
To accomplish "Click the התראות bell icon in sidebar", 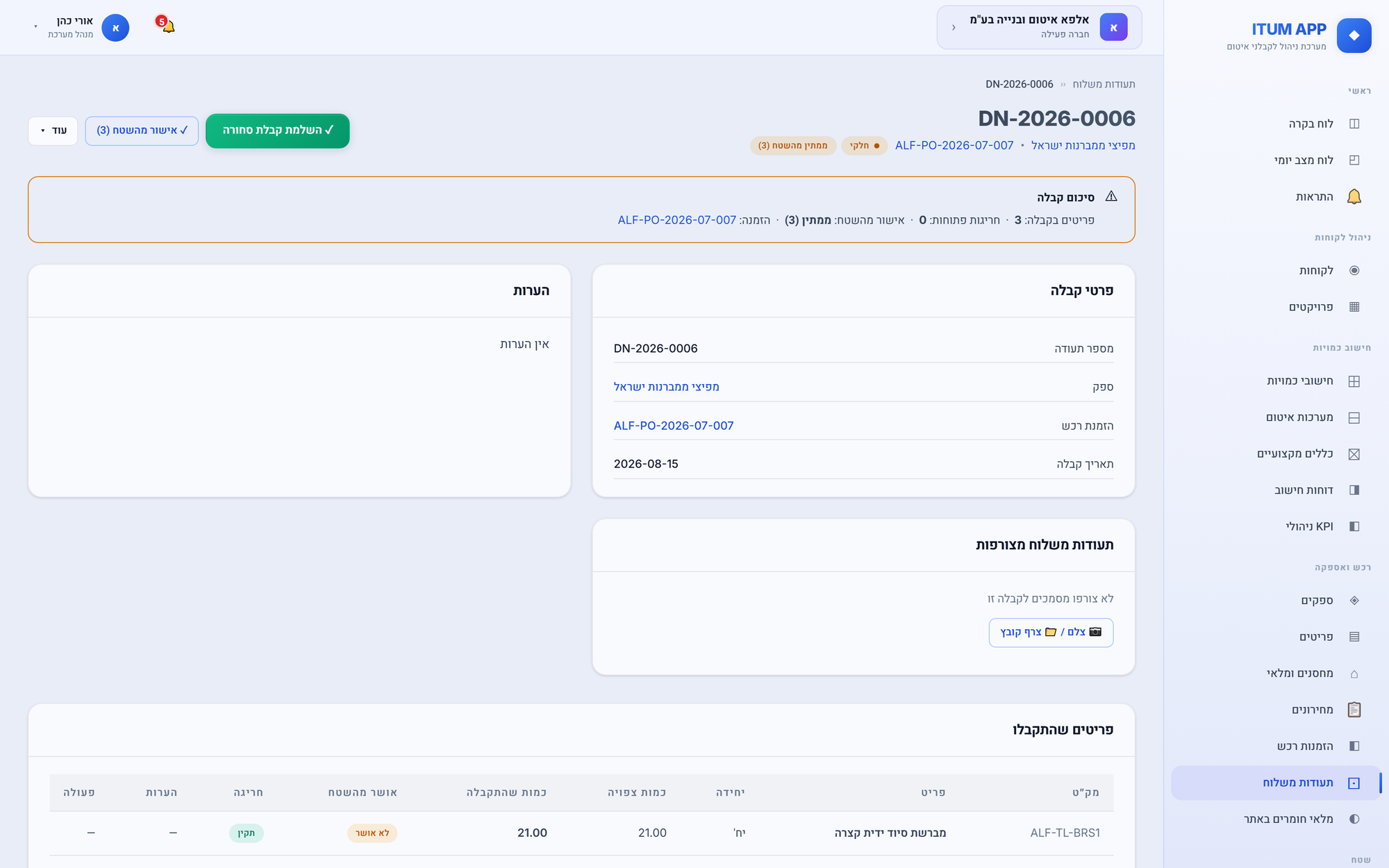I will click(1354, 197).
